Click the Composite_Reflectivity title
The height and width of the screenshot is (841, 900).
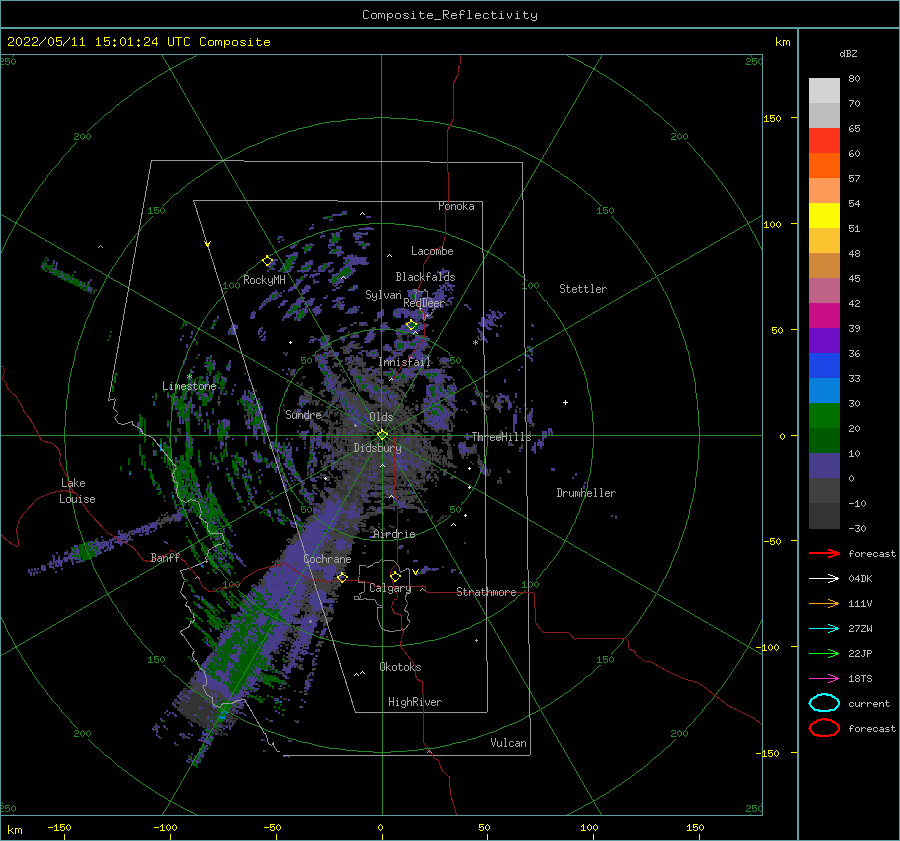(450, 15)
